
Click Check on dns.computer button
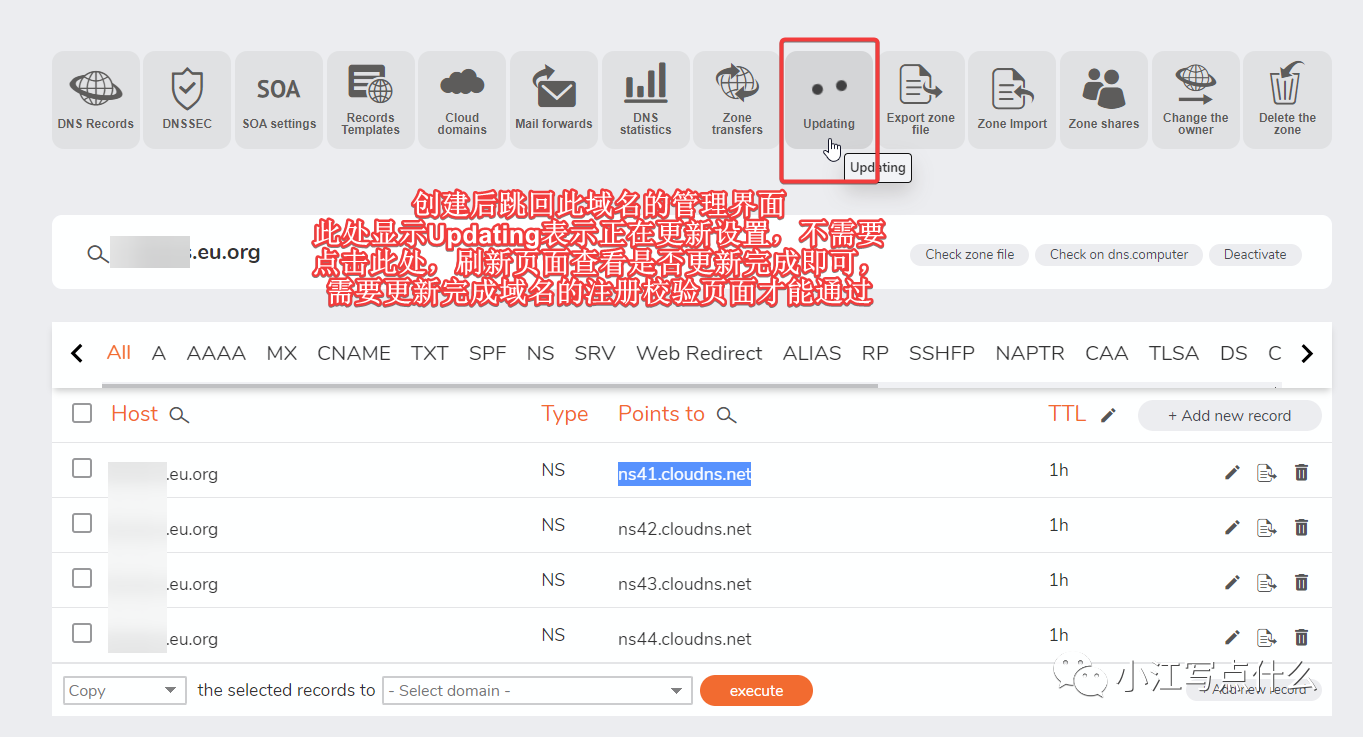pyautogui.click(x=1119, y=254)
